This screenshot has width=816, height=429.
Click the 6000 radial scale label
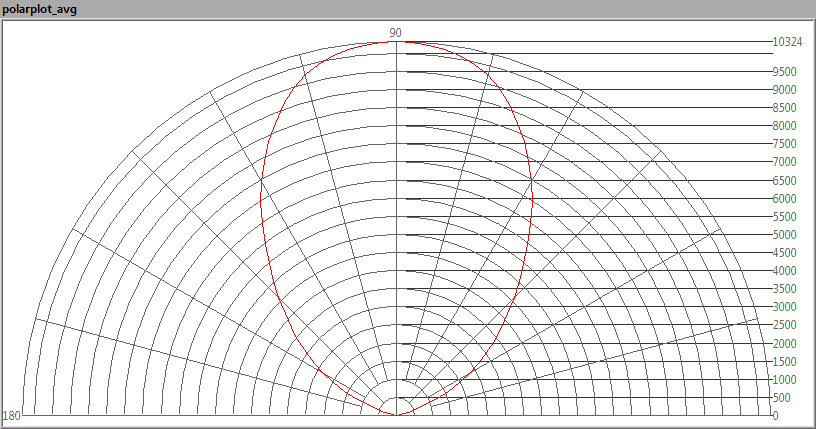pyautogui.click(x=784, y=199)
